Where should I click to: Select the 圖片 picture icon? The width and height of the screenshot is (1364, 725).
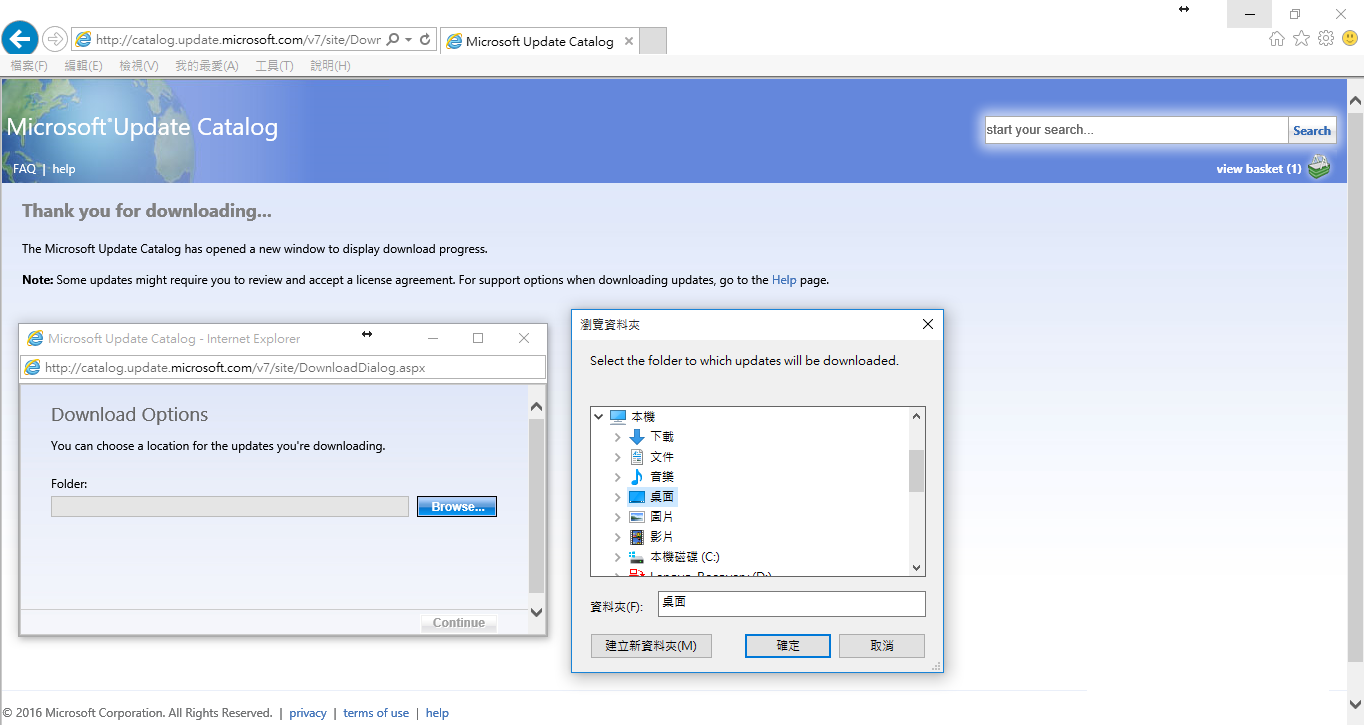[637, 516]
